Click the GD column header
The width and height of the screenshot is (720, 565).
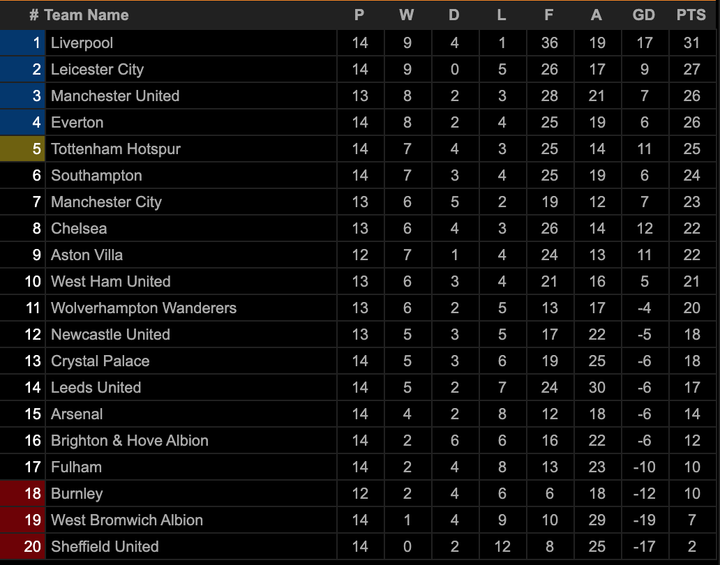[x=644, y=15]
